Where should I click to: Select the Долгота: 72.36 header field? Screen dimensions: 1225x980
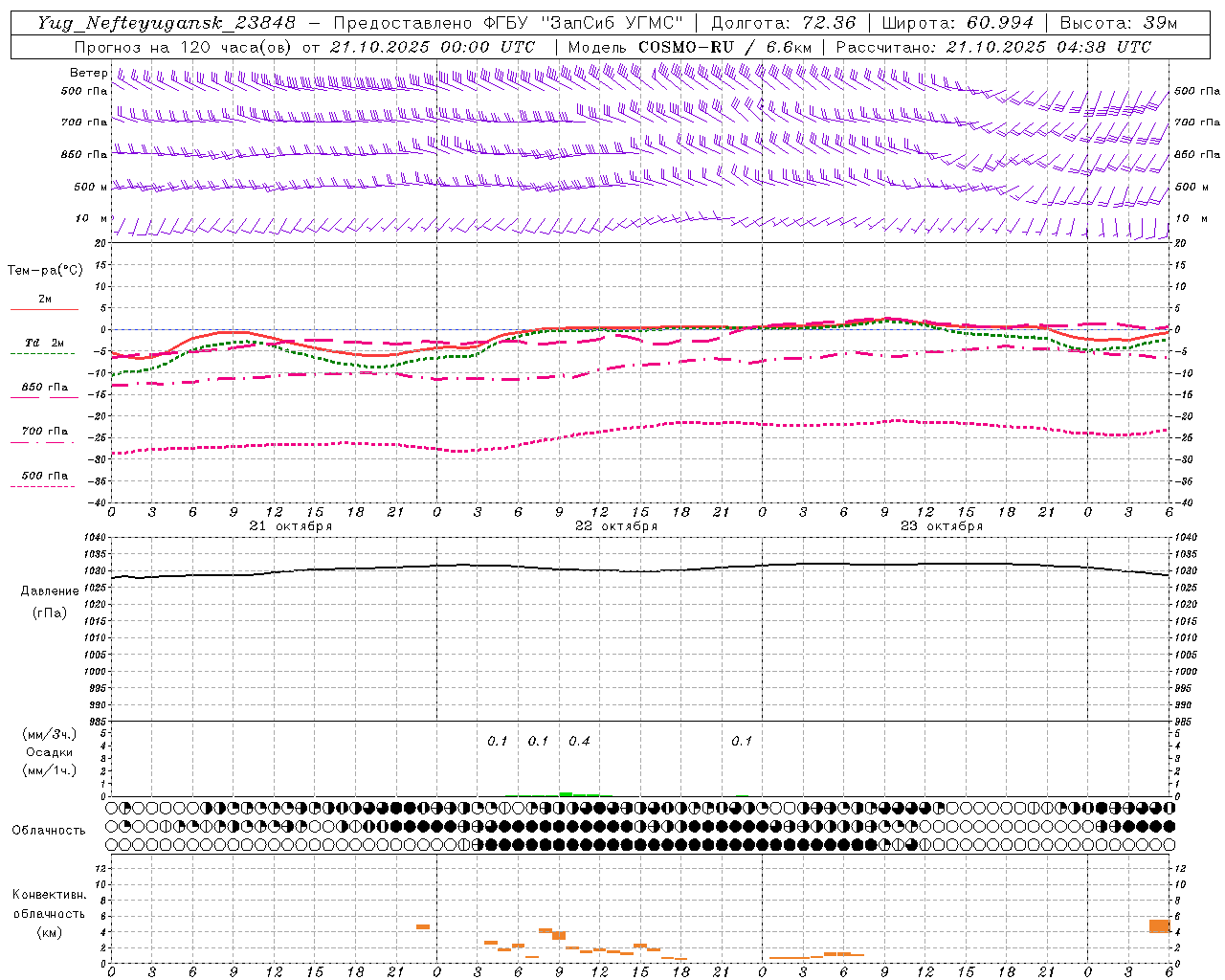(783, 23)
